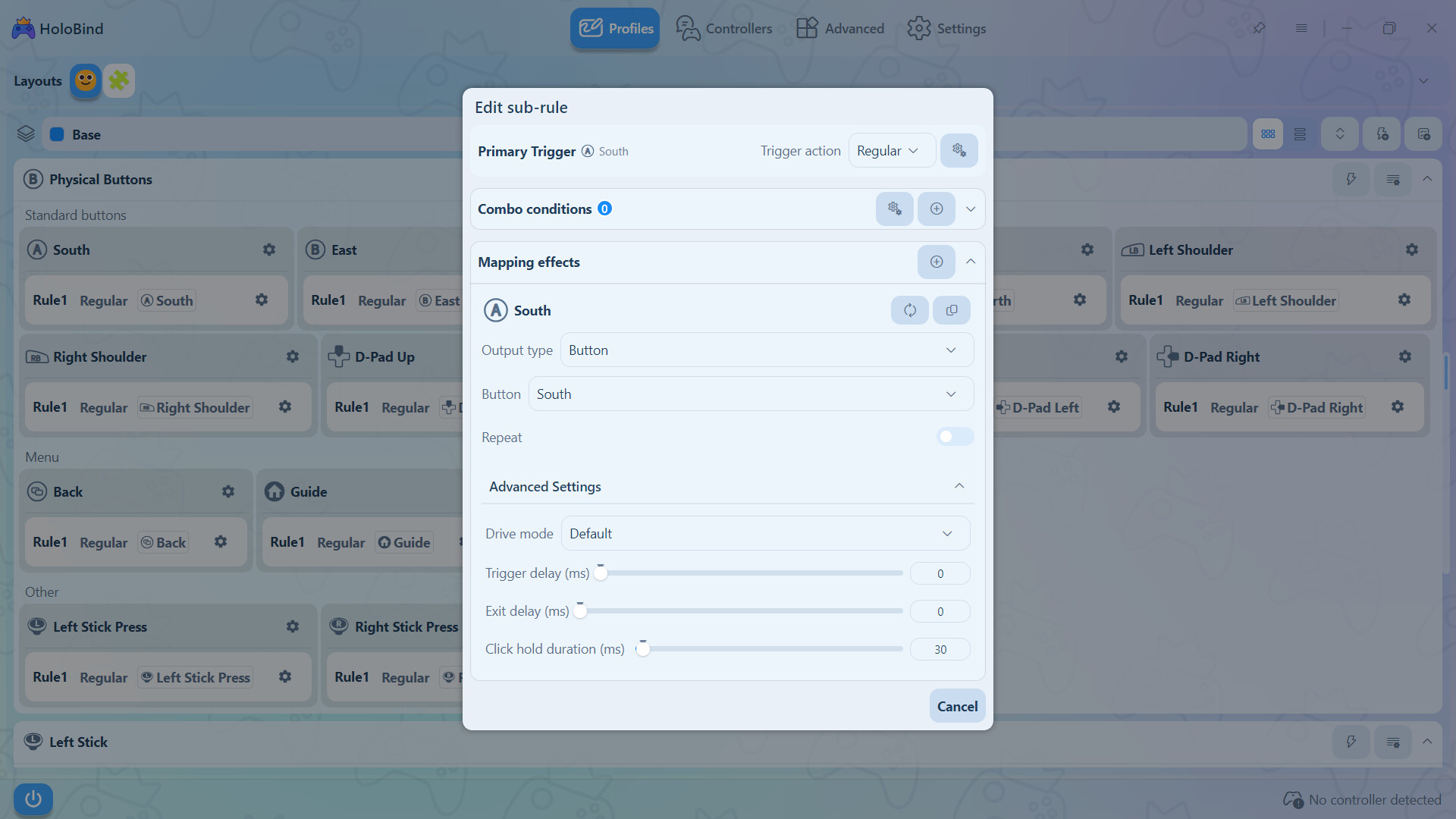Click the Exit delay value field
This screenshot has width=1456, height=819.
tap(940, 611)
